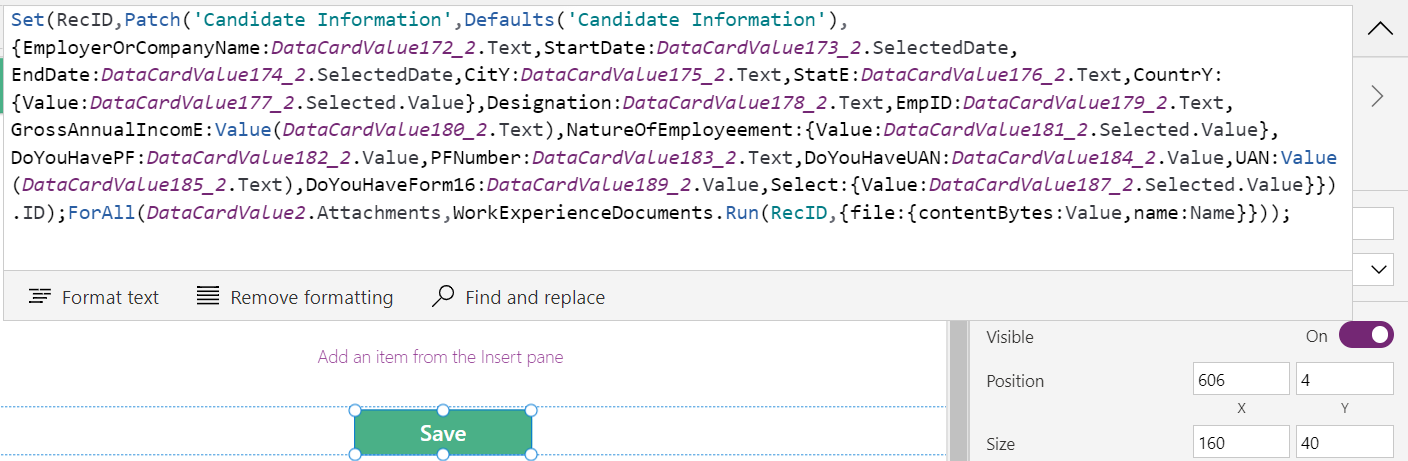This screenshot has height=461, width=1408.
Task: Click the Position Y input field
Action: click(1343, 380)
